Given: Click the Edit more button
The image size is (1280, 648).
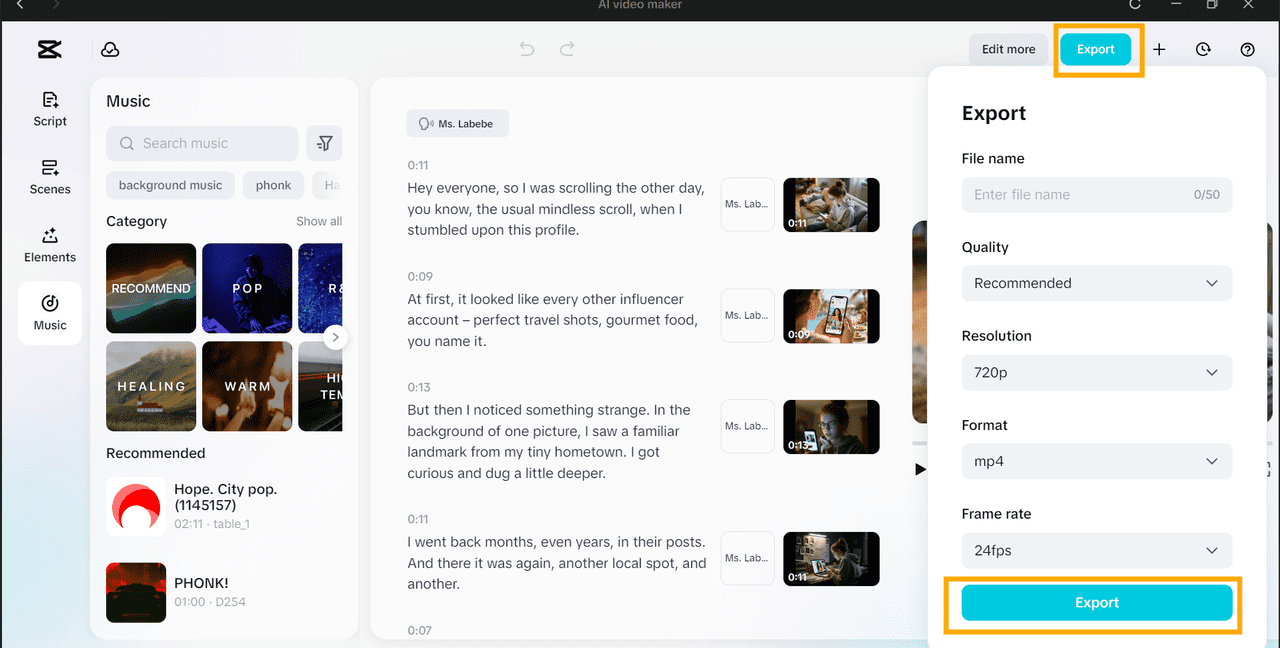Looking at the screenshot, I should pos(1008,49).
